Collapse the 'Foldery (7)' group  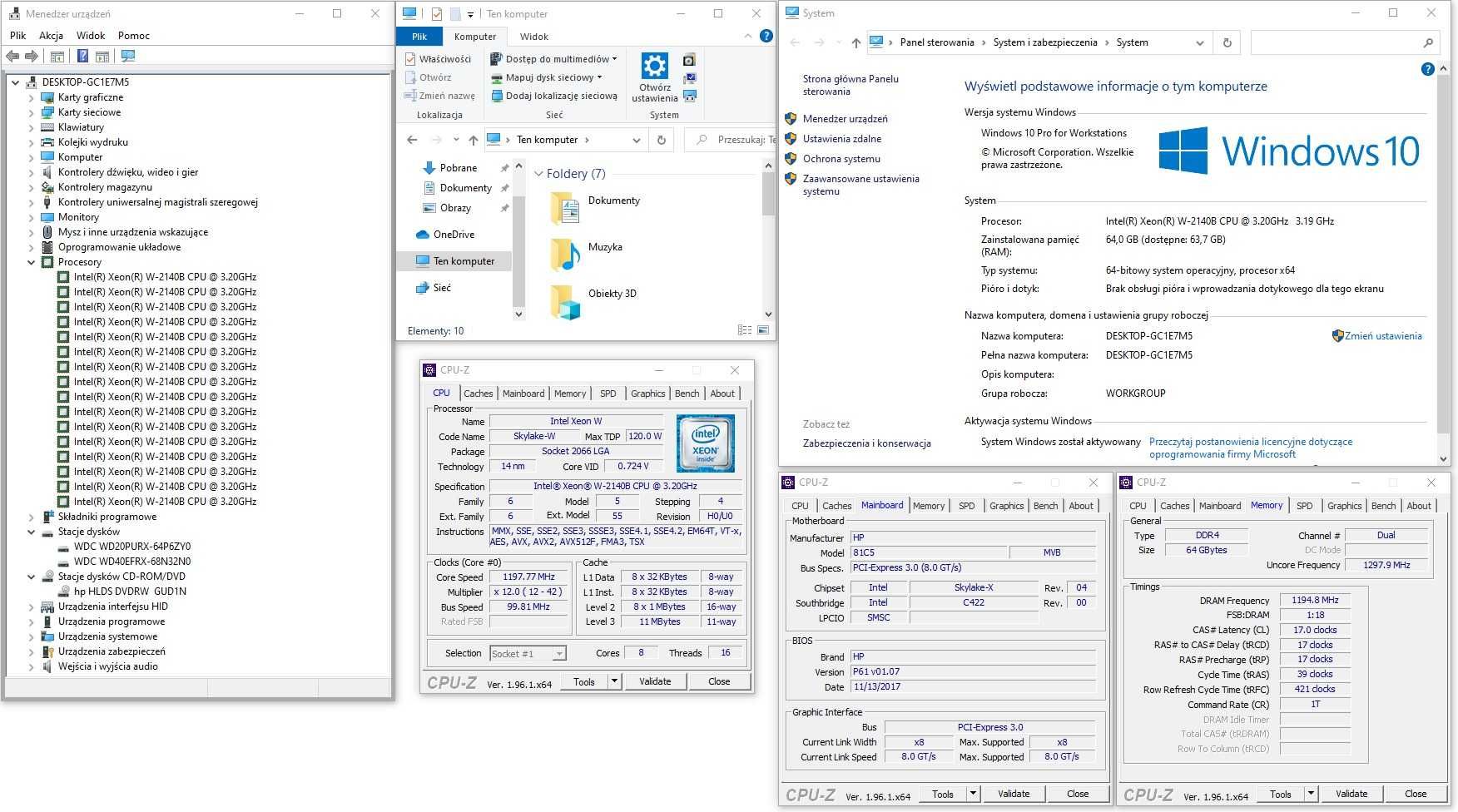(x=538, y=174)
